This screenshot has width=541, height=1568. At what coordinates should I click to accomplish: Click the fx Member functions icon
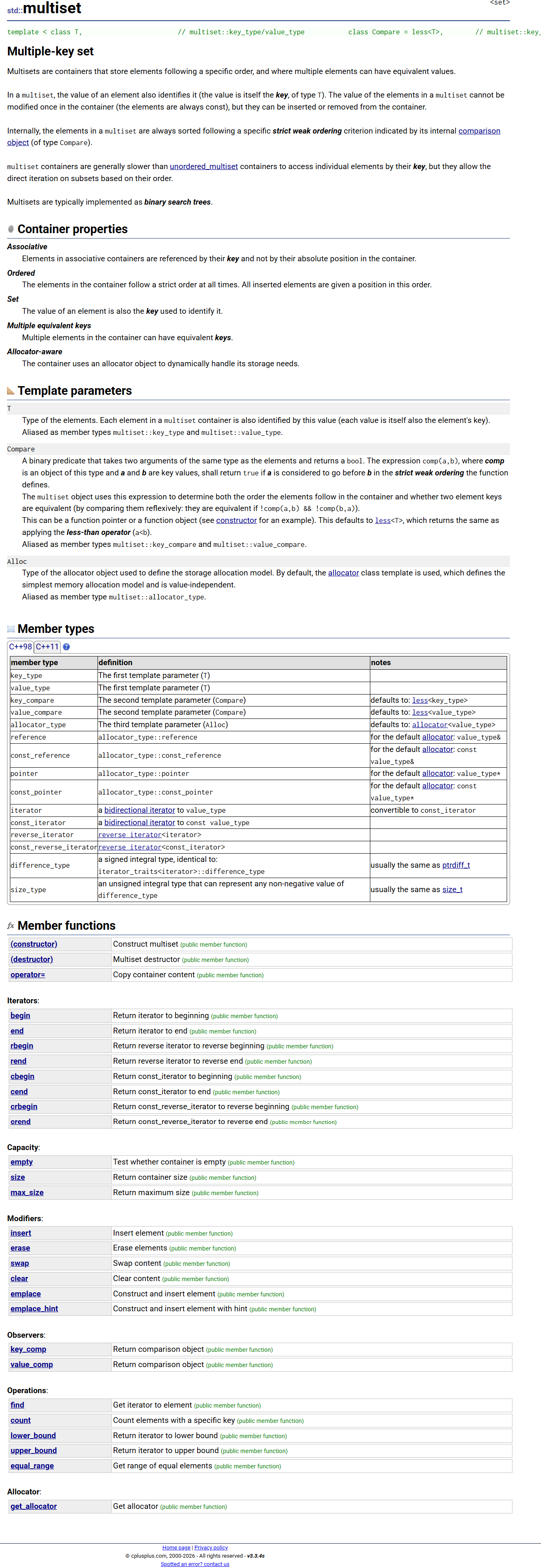pyautogui.click(x=11, y=926)
